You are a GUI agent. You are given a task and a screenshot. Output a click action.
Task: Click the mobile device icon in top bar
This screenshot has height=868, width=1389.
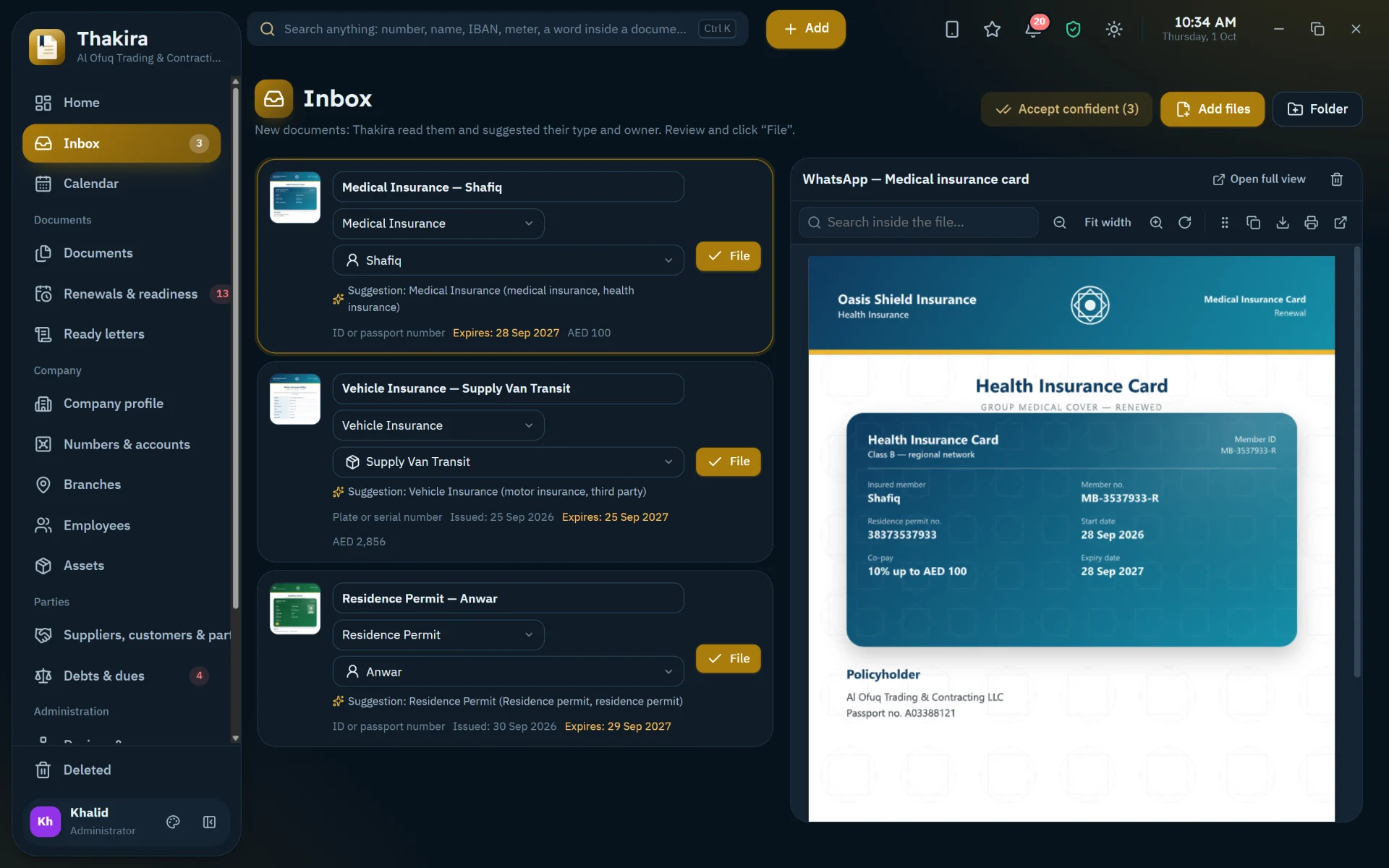[x=952, y=29]
